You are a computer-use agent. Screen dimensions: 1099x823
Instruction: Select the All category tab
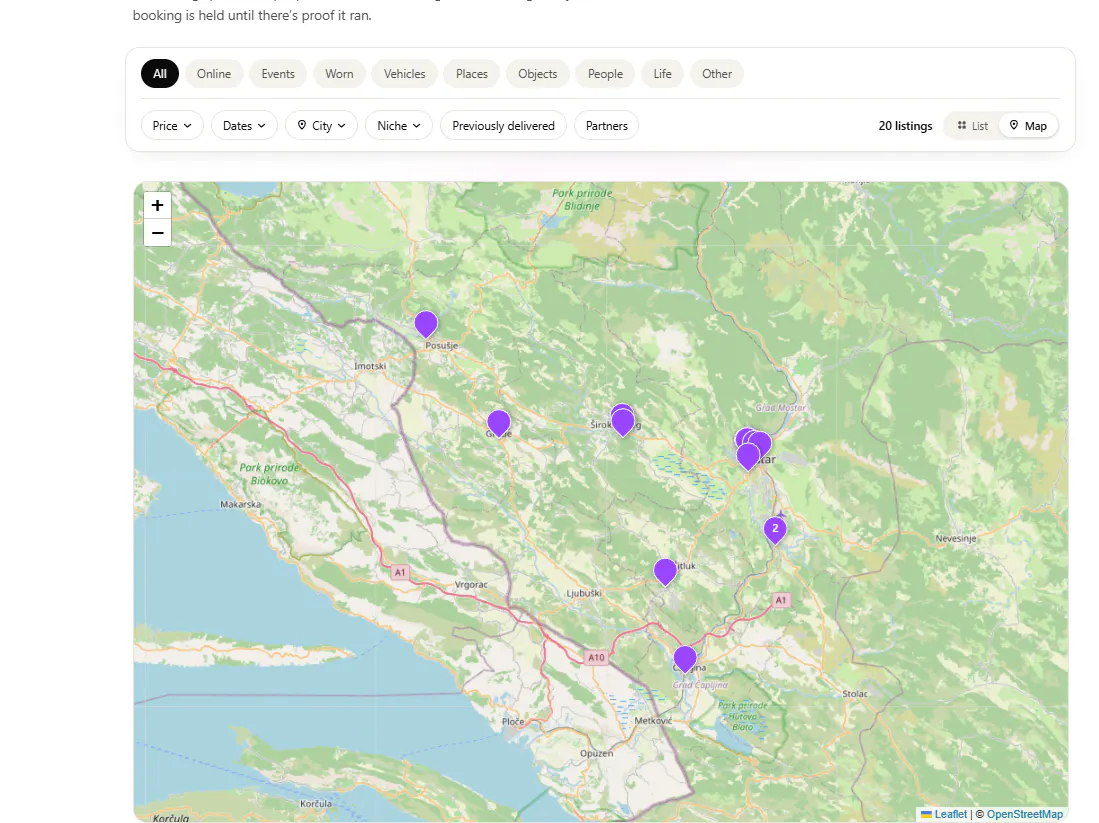click(160, 74)
